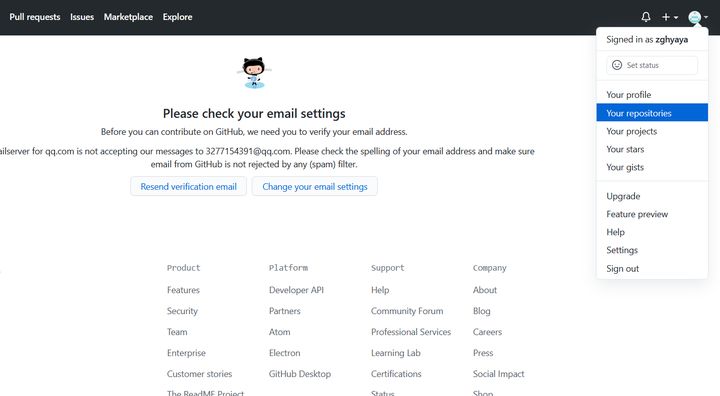Open the Partners footer link
This screenshot has width=720, height=396.
(284, 311)
